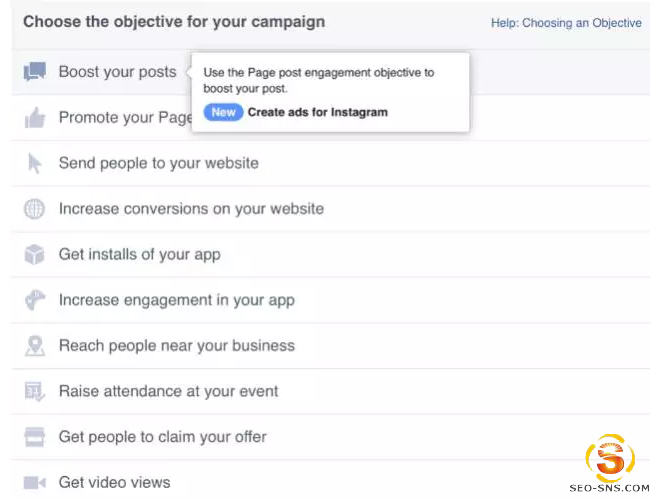Click Create ads for Instagram in tooltip

point(318,112)
